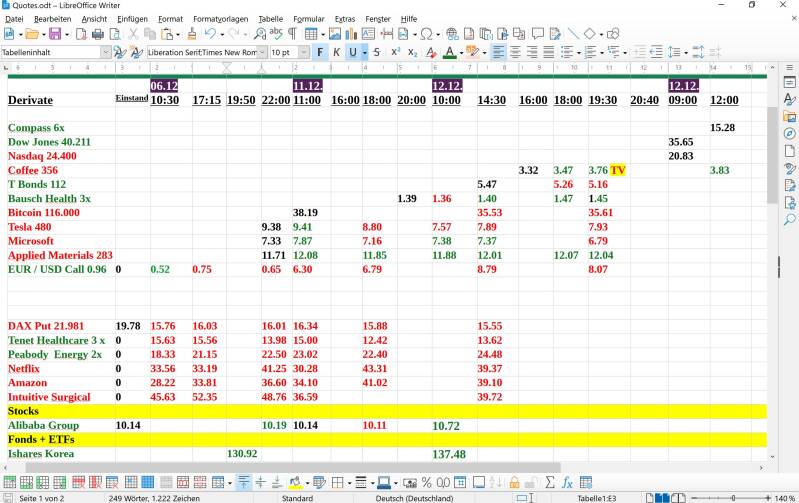Select the Line drawing tool
Image resolution: width=799 pixels, height=503 pixels.
click(573, 34)
